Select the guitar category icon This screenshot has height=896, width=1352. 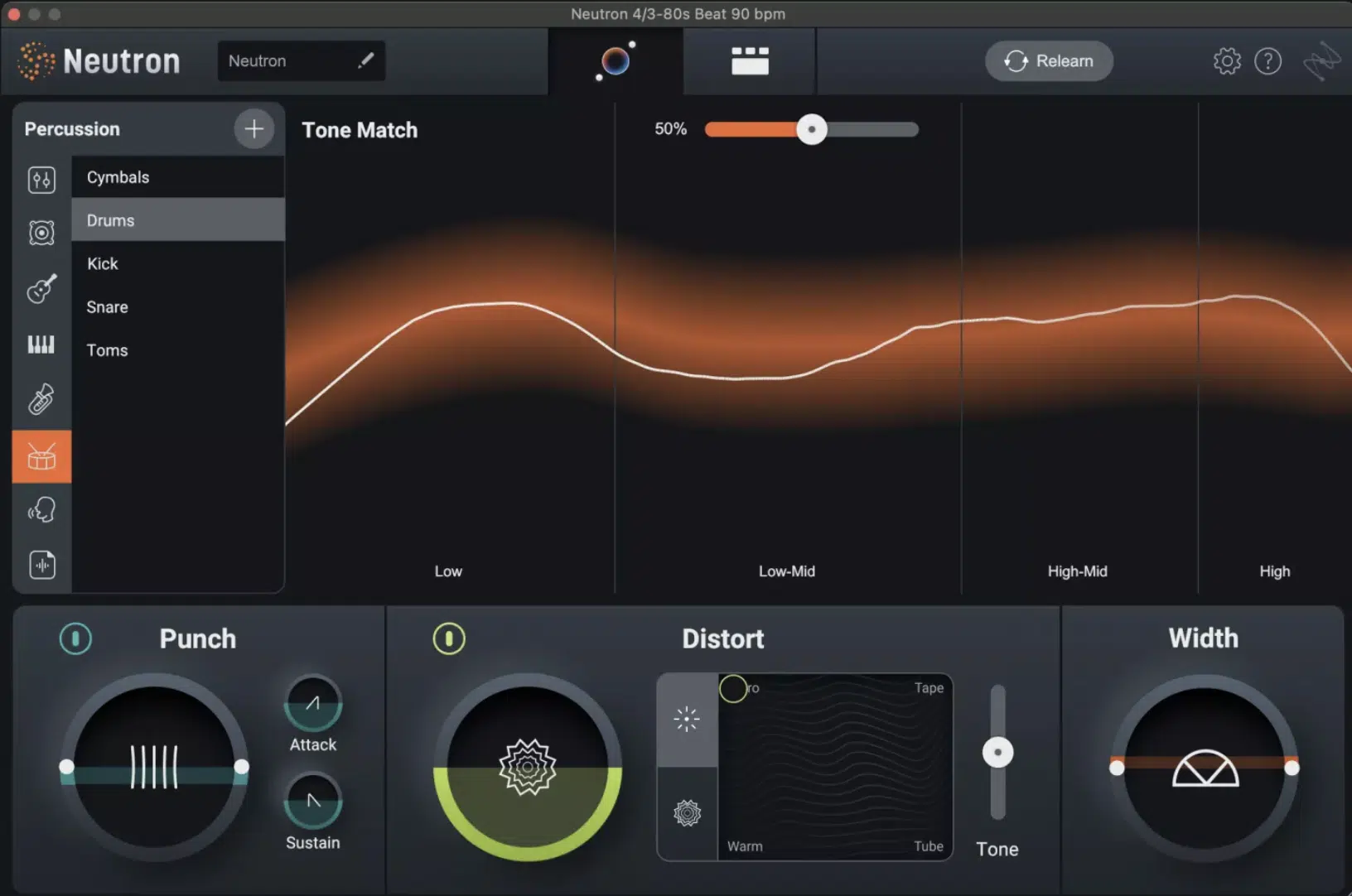coord(41,288)
